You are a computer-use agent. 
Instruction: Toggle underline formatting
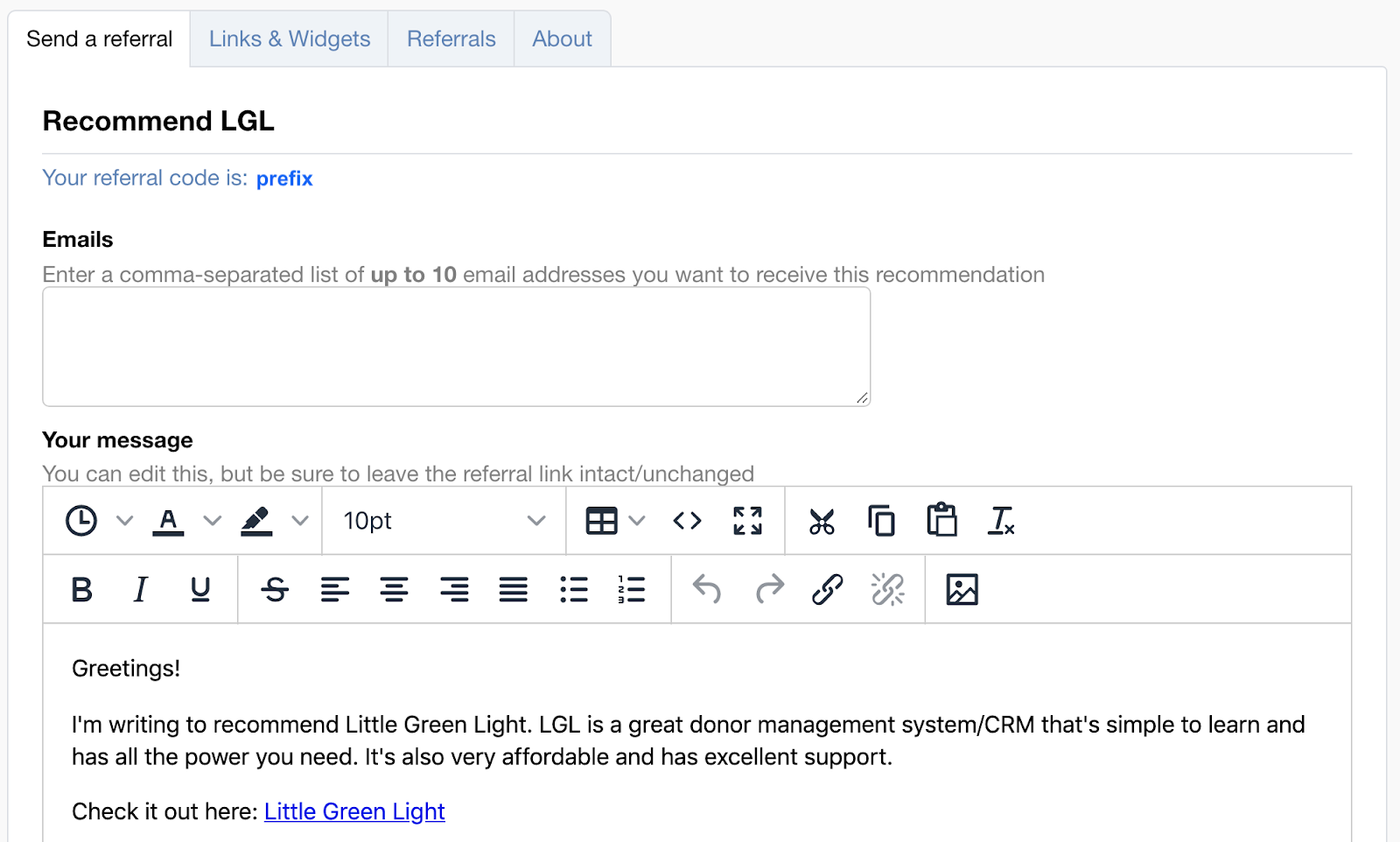pos(200,590)
